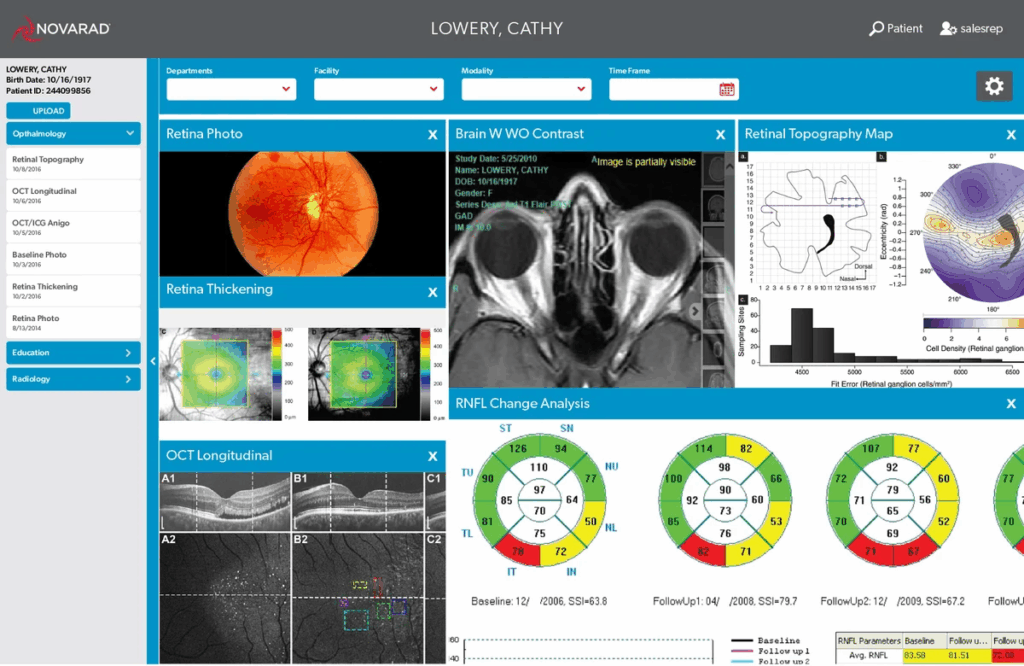Screen dimensions: 1024x666
Task: Click the Time Frame calendar icon
Action: coord(727,89)
